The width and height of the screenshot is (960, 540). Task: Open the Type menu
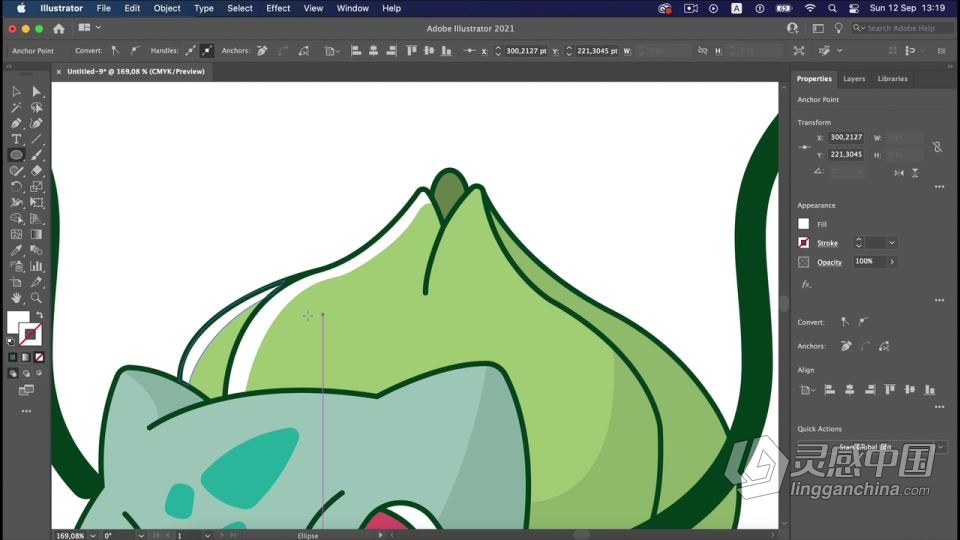pyautogui.click(x=204, y=9)
